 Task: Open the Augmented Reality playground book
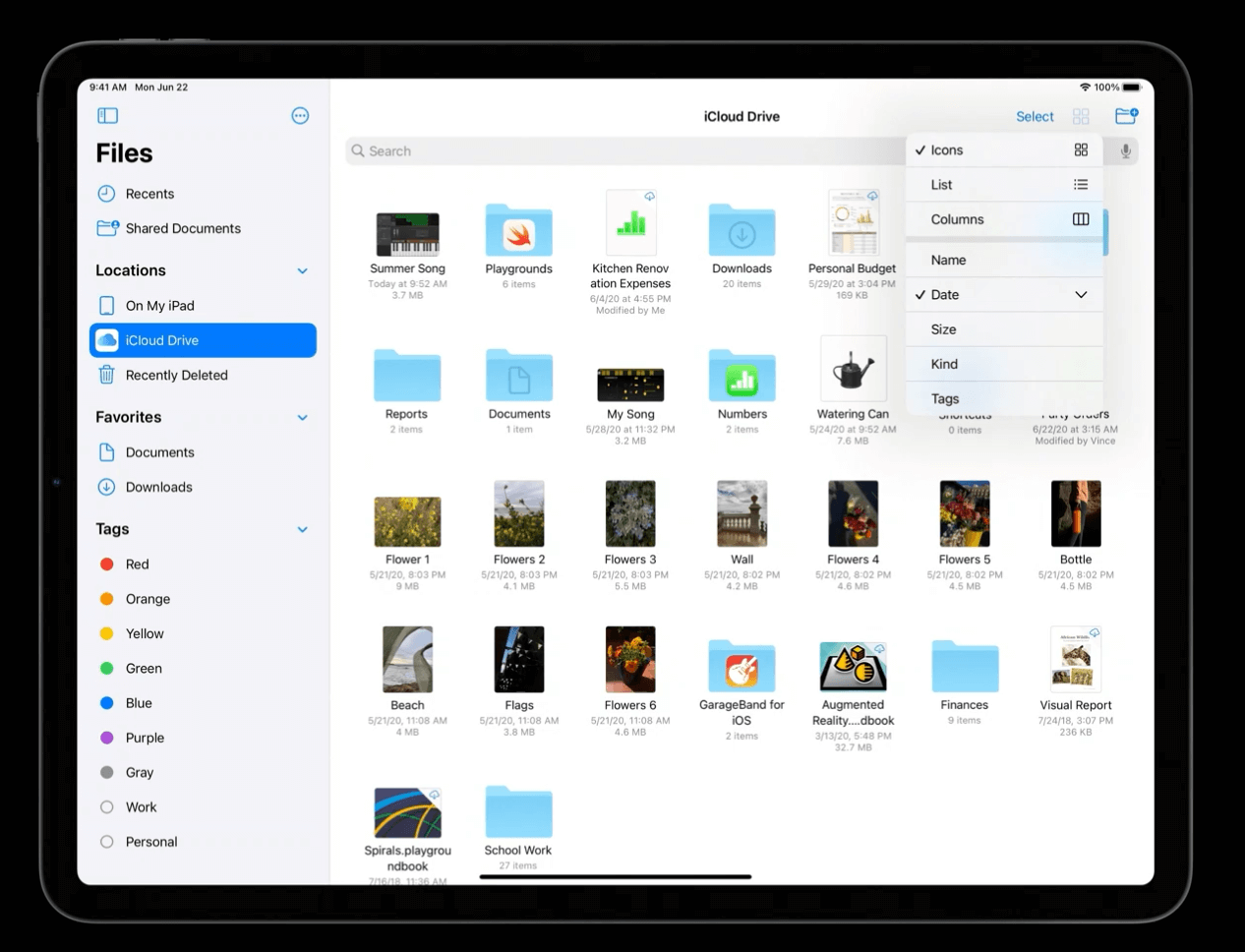[853, 667]
